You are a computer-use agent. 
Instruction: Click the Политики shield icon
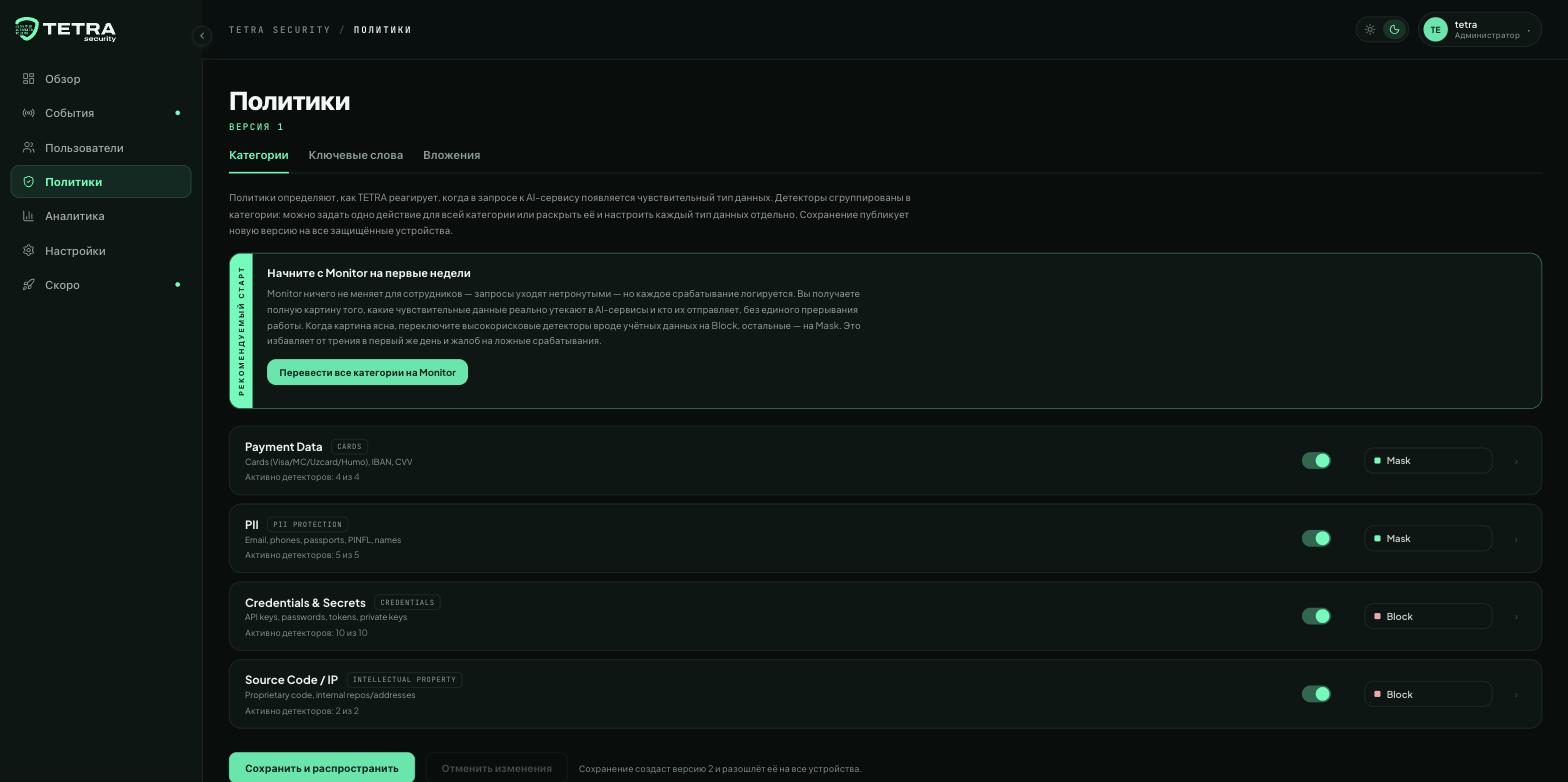(x=29, y=182)
